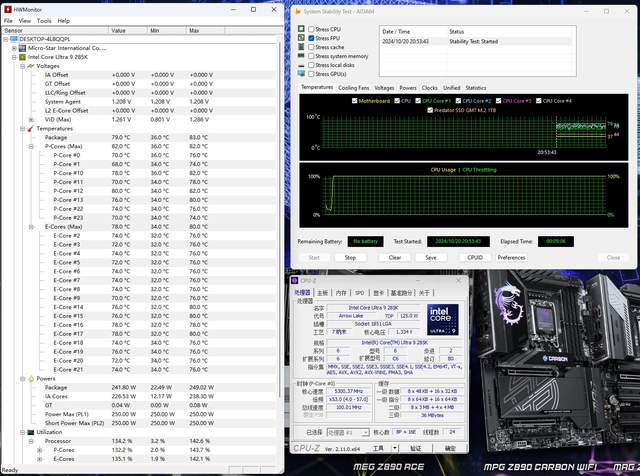Enable the Stress system memory checkbox
Image resolution: width=640 pixels, height=476 pixels.
click(311, 56)
